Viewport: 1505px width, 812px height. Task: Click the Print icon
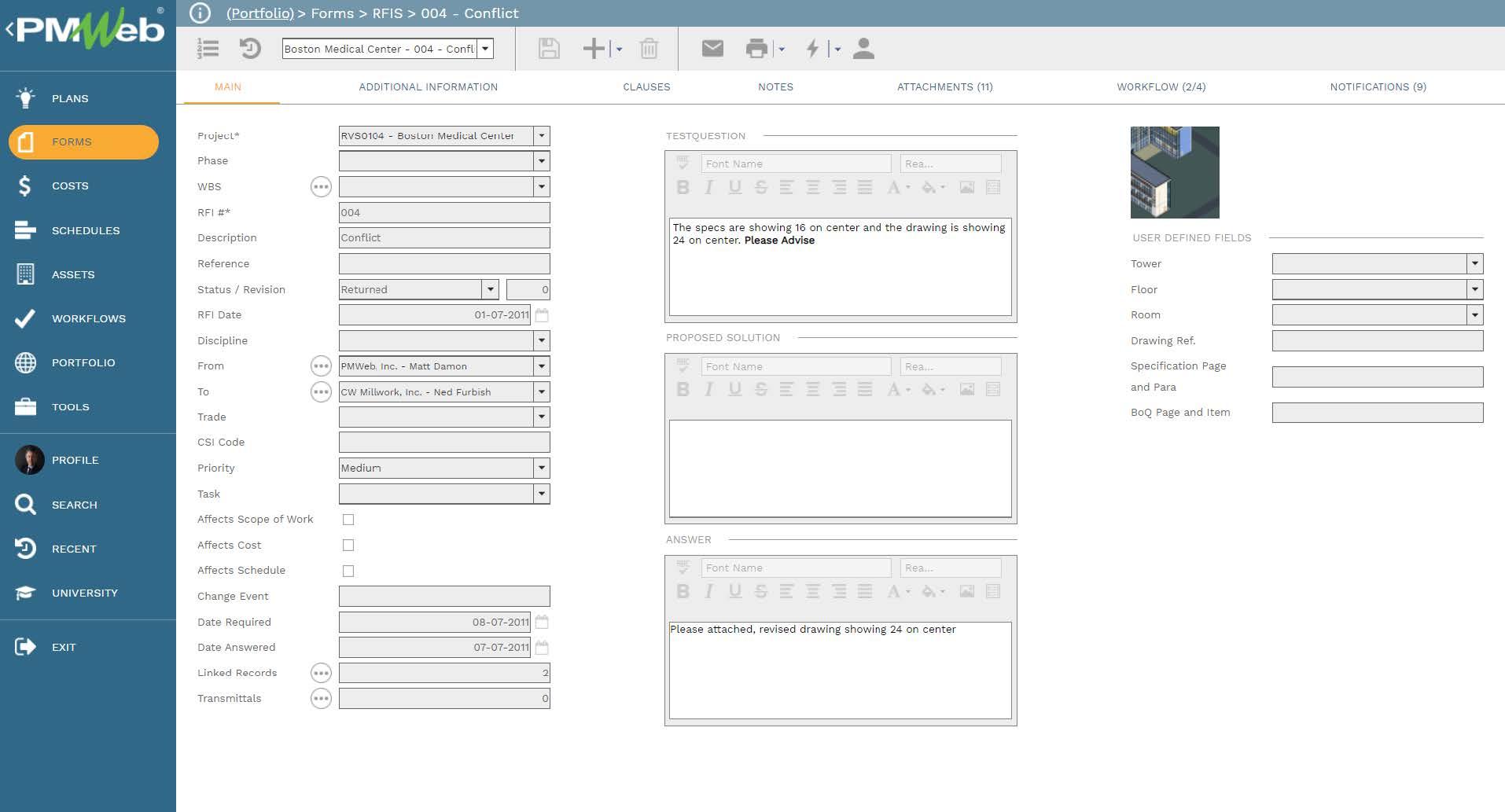point(756,49)
